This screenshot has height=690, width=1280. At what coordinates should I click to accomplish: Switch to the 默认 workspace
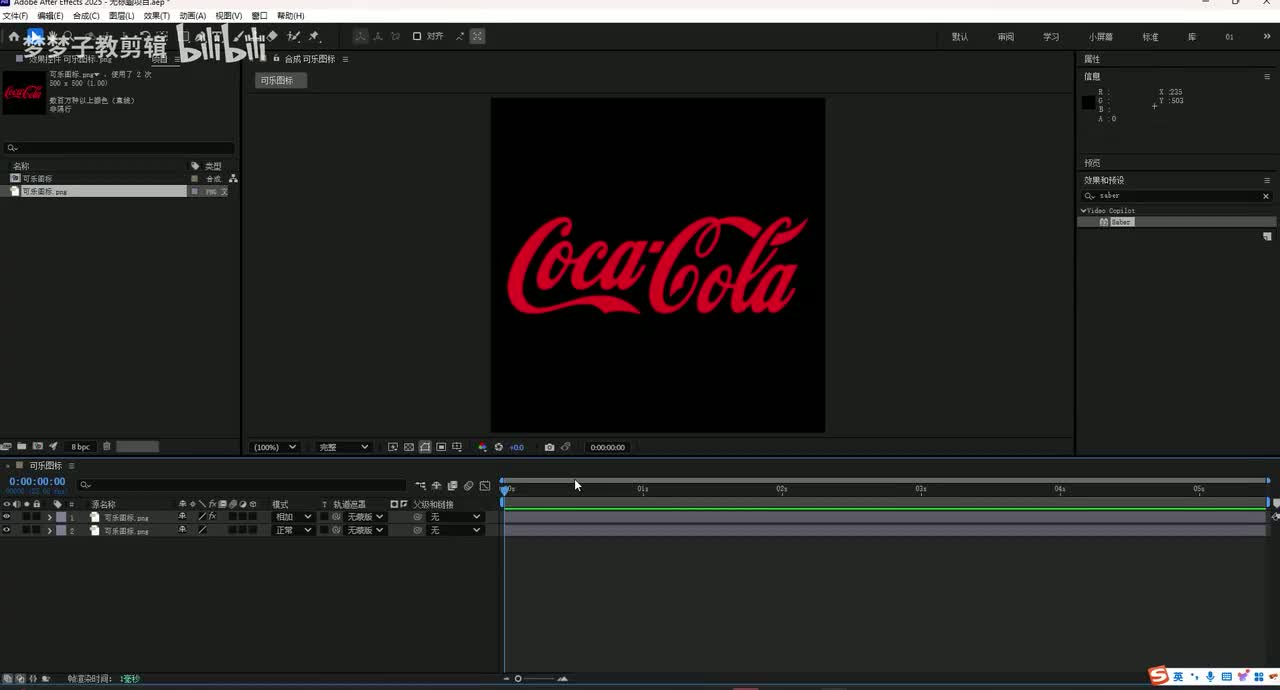960,37
